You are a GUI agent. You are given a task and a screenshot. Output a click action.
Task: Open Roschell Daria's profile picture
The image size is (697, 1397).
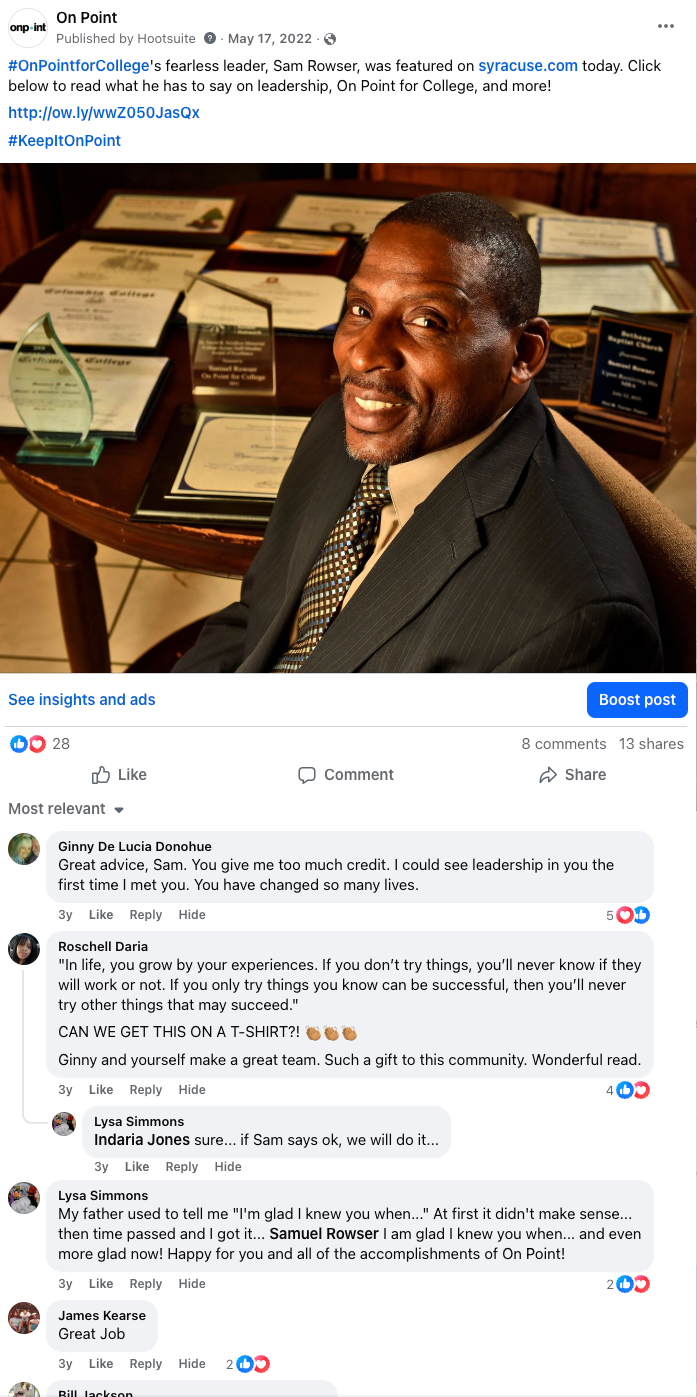24,949
